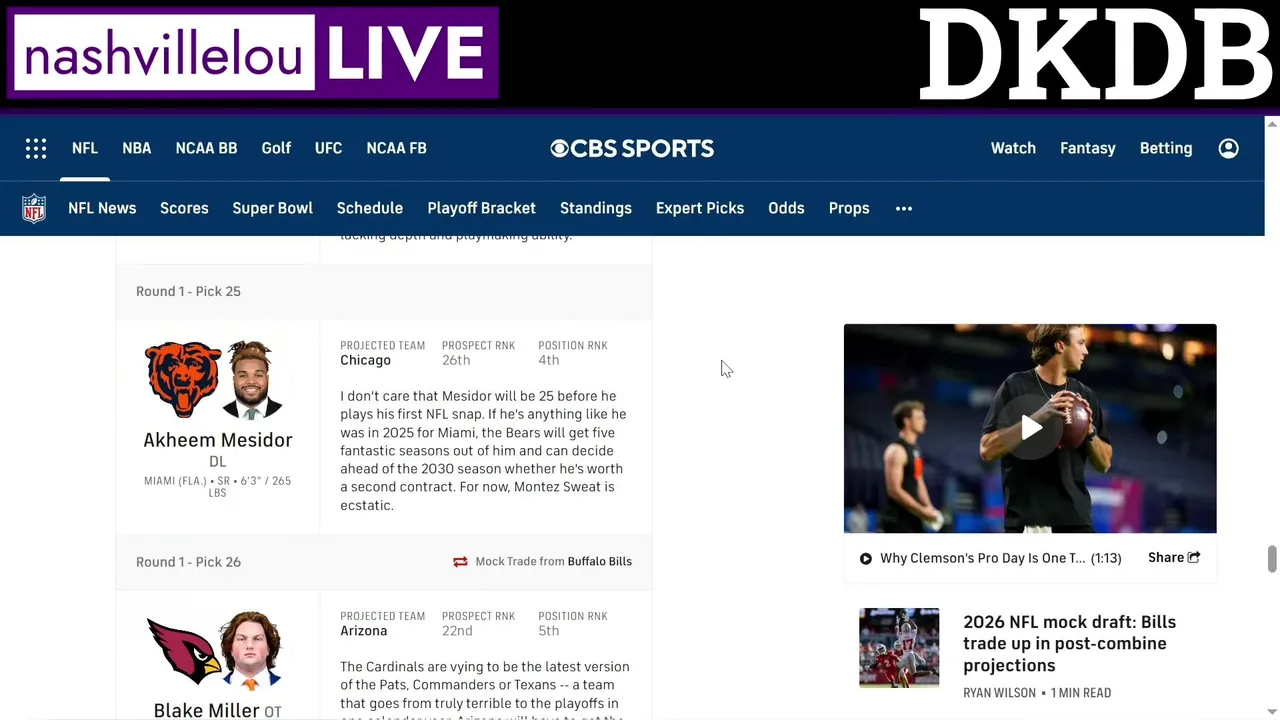The height and width of the screenshot is (720, 1280).
Task: Click the Round 1 - Pick 26 header
Action: [x=188, y=562]
